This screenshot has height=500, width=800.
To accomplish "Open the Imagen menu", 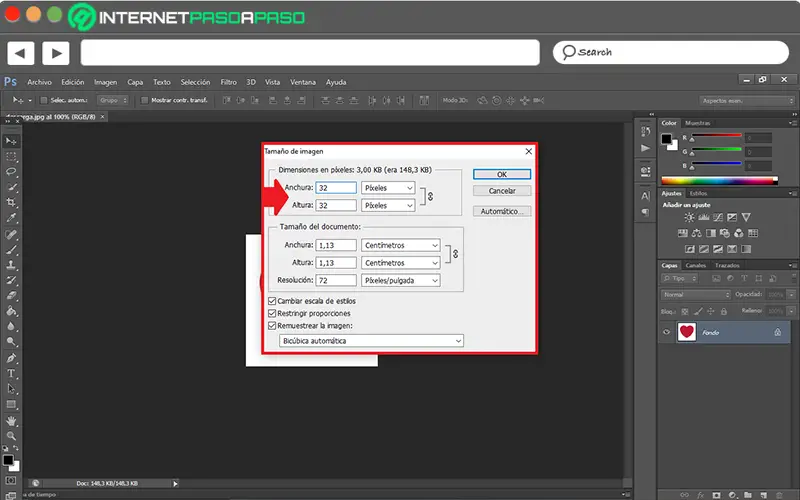I will click(105, 82).
